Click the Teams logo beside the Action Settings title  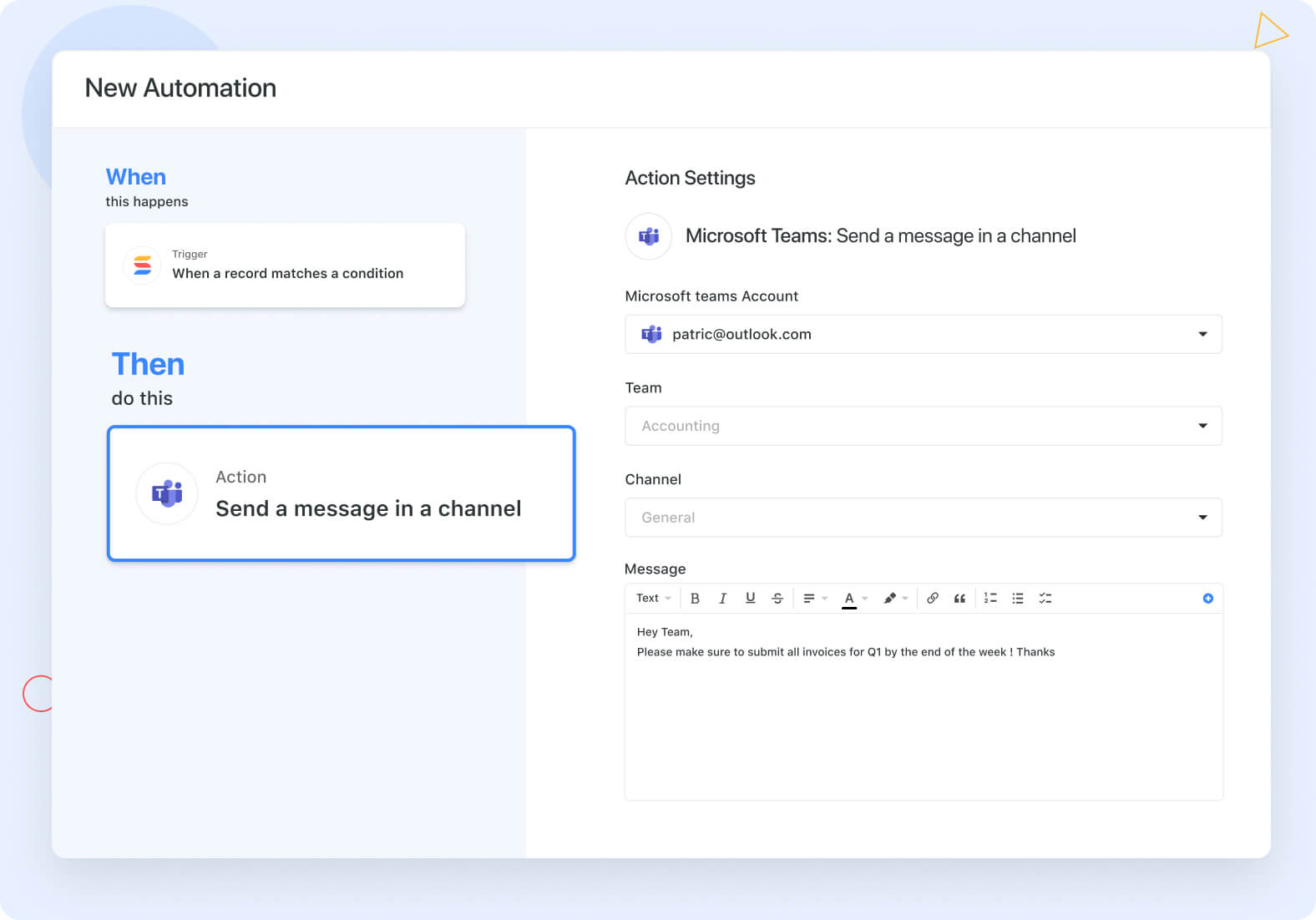pyautogui.click(x=649, y=236)
